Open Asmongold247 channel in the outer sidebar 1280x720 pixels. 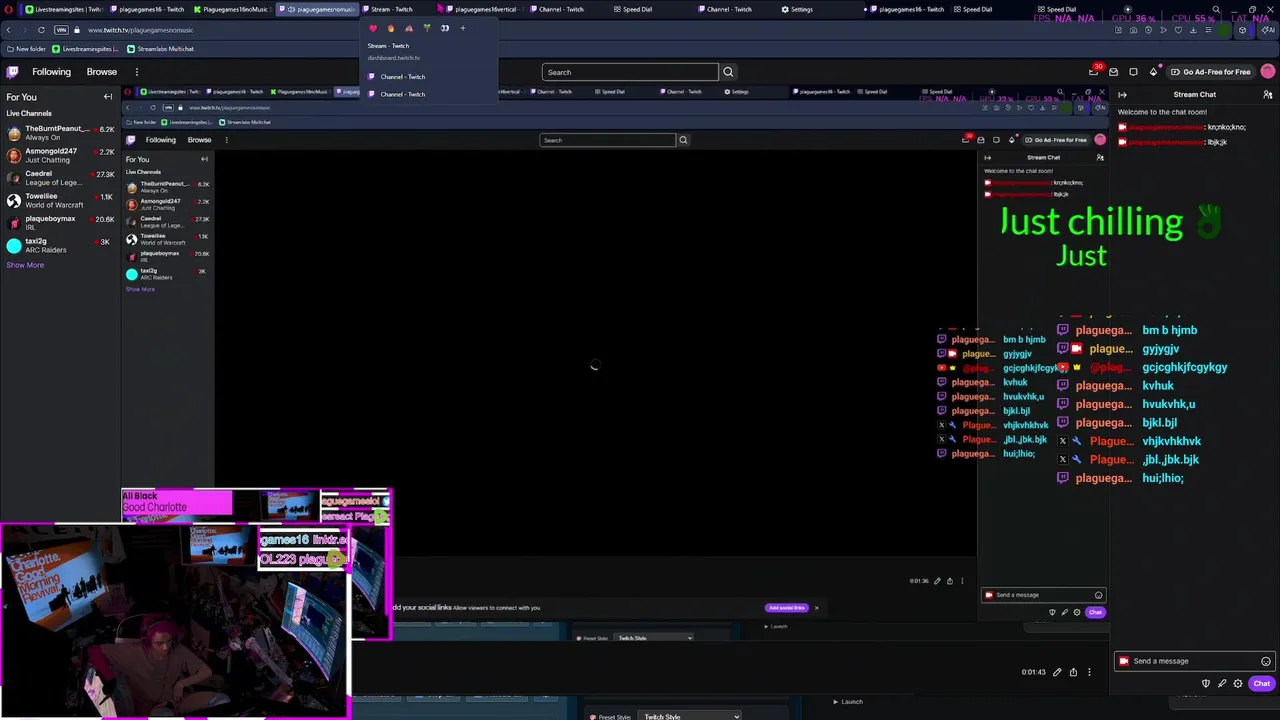click(x=60, y=155)
